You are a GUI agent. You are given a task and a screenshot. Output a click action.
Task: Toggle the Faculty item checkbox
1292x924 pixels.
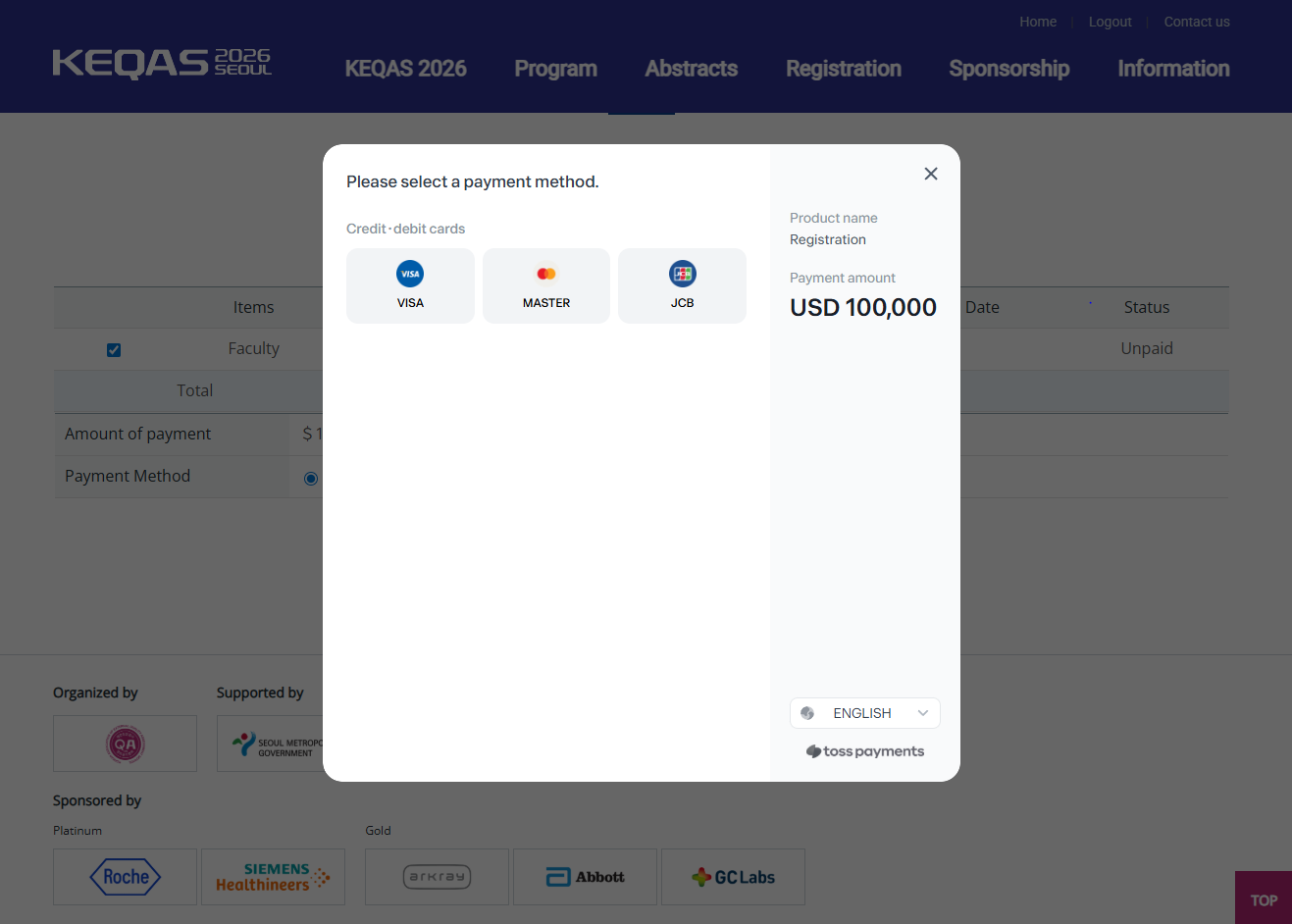coord(114,350)
